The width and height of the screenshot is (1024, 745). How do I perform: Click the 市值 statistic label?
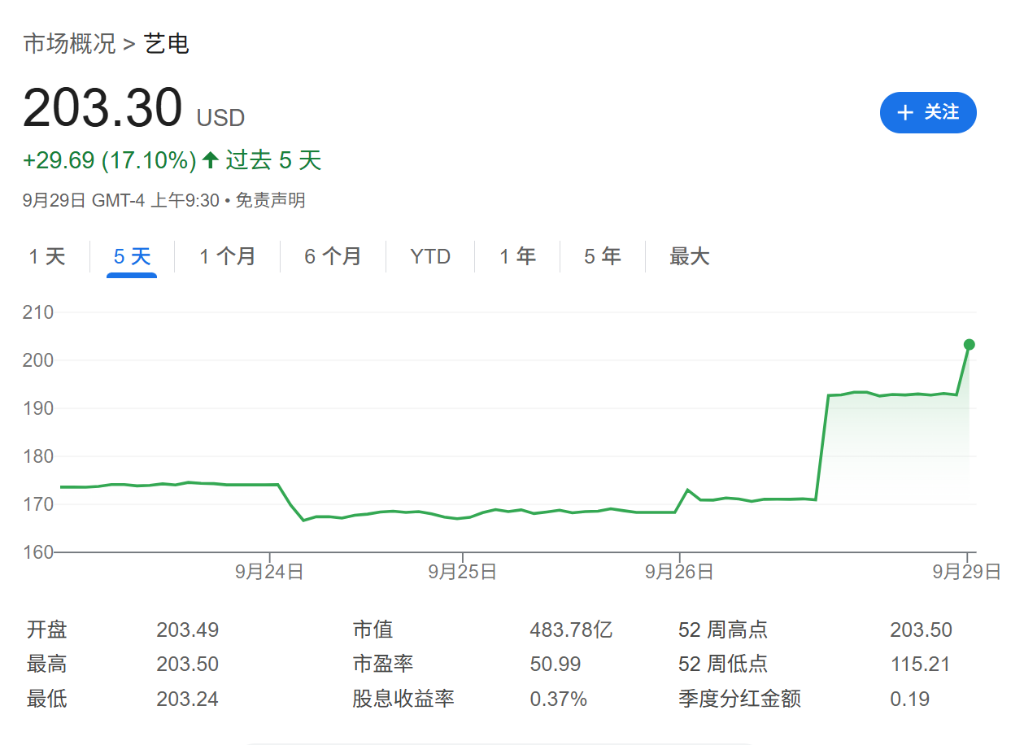pos(373,630)
